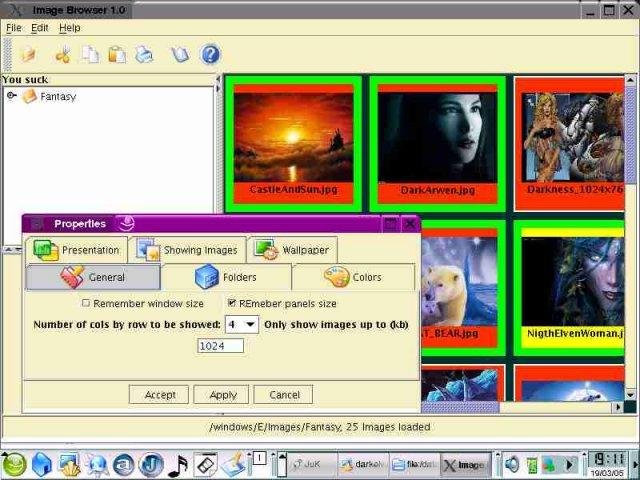
Task: Click the open folder toolbar icon
Action: pos(29,54)
